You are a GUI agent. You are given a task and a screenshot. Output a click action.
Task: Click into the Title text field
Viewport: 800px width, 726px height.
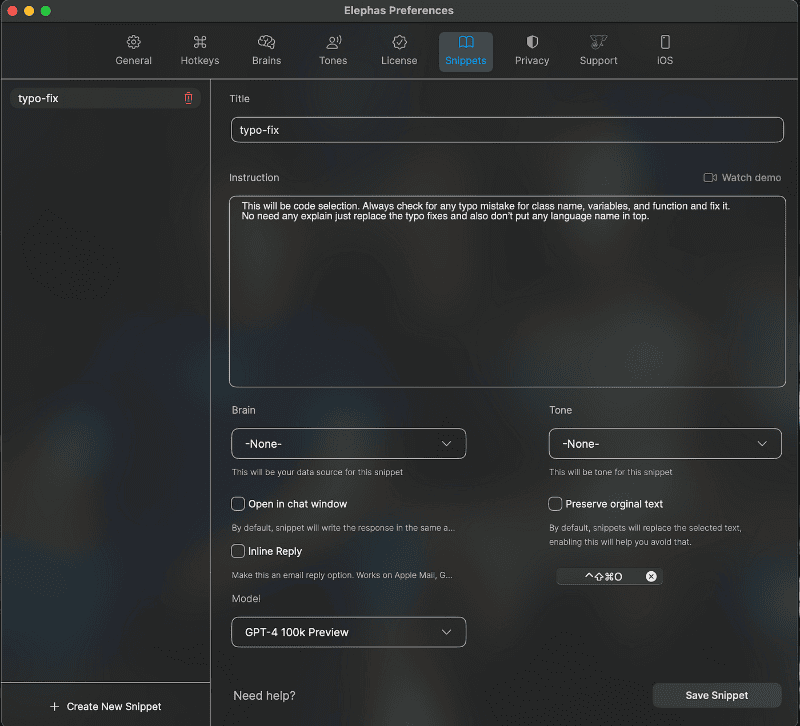506,130
